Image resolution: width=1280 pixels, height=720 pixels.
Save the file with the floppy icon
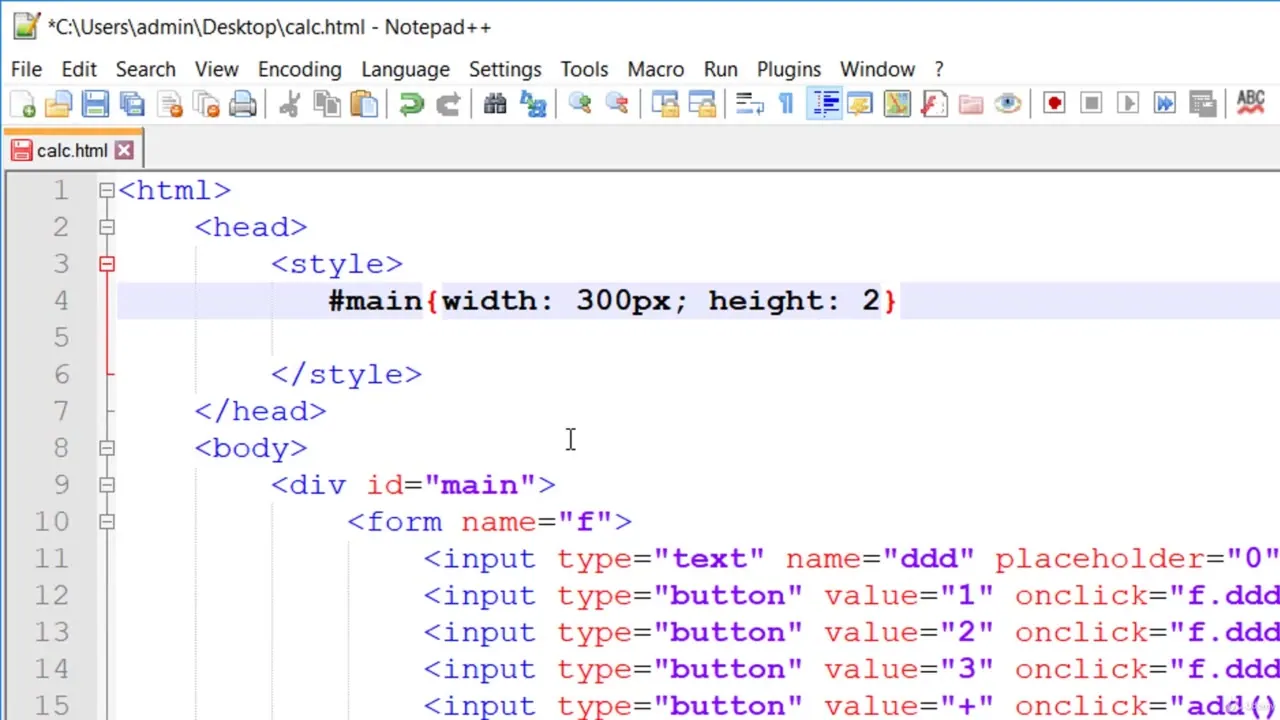pyautogui.click(x=95, y=103)
